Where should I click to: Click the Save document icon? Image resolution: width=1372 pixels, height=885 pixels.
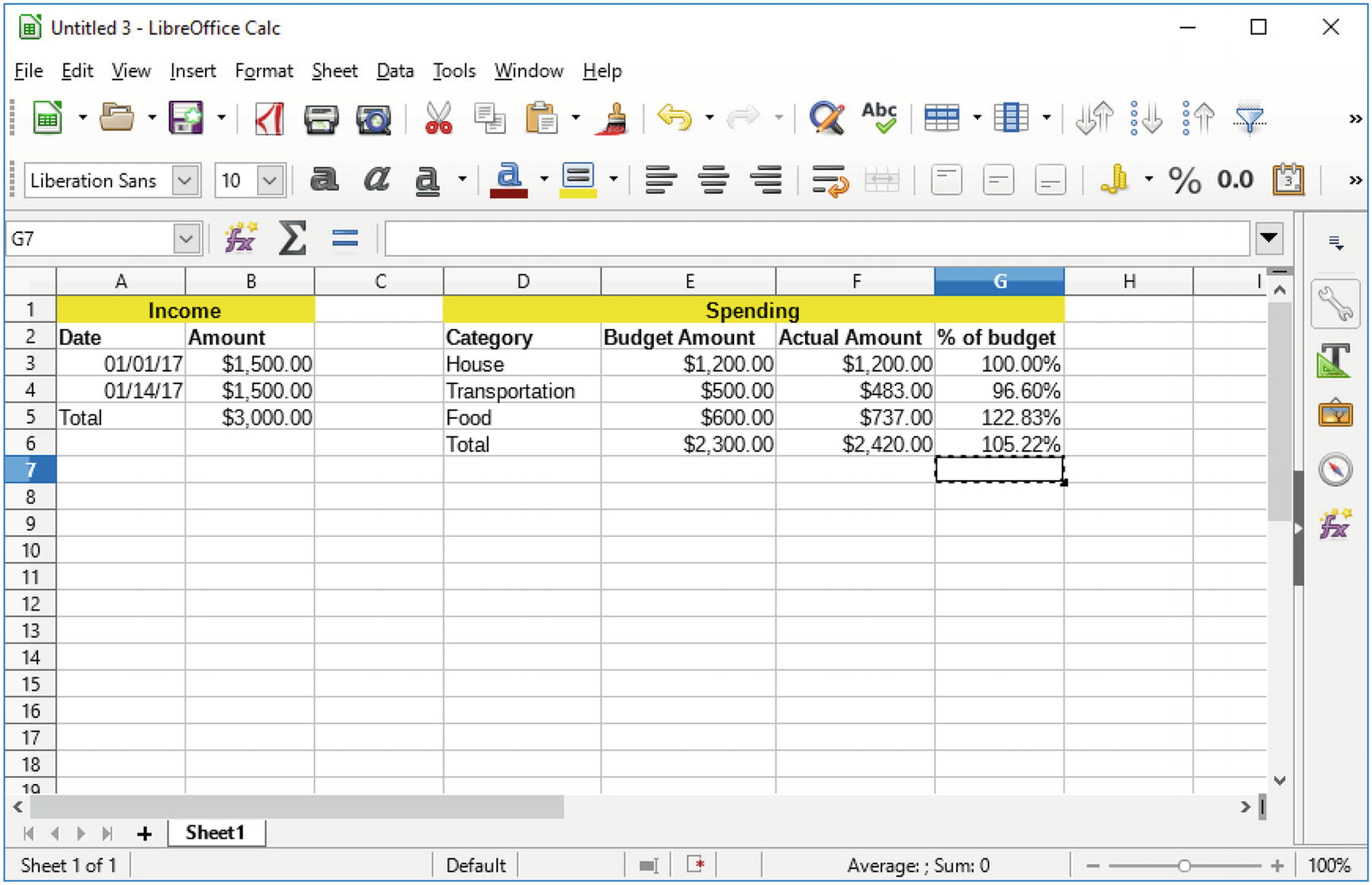(x=186, y=118)
